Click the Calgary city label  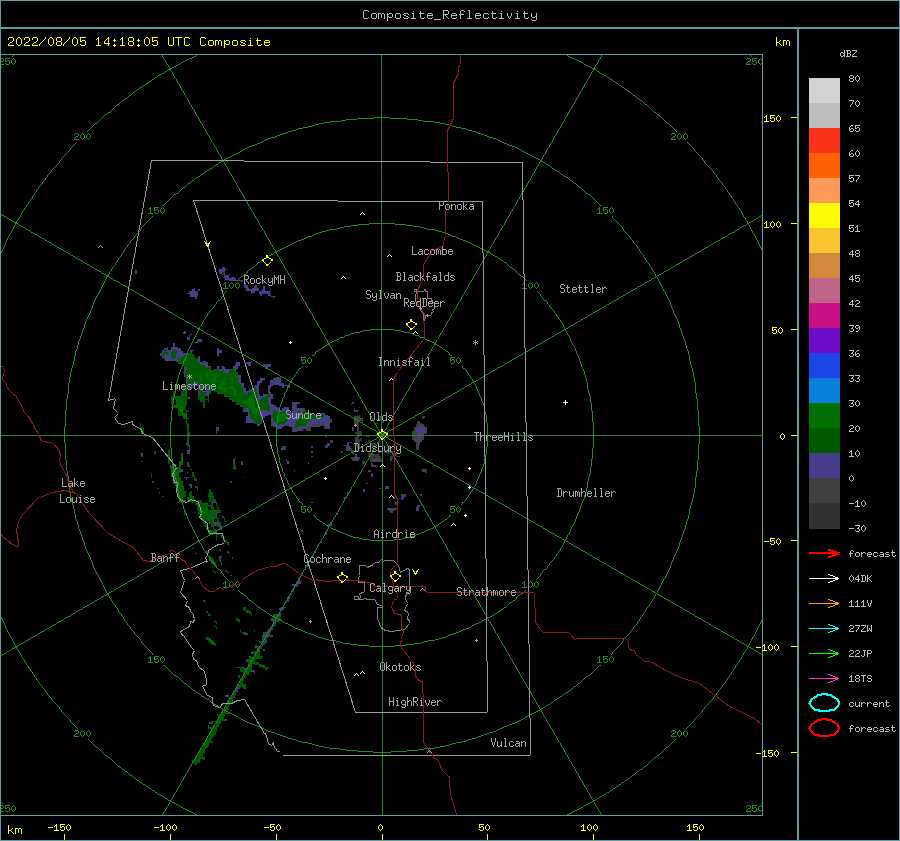coord(390,588)
